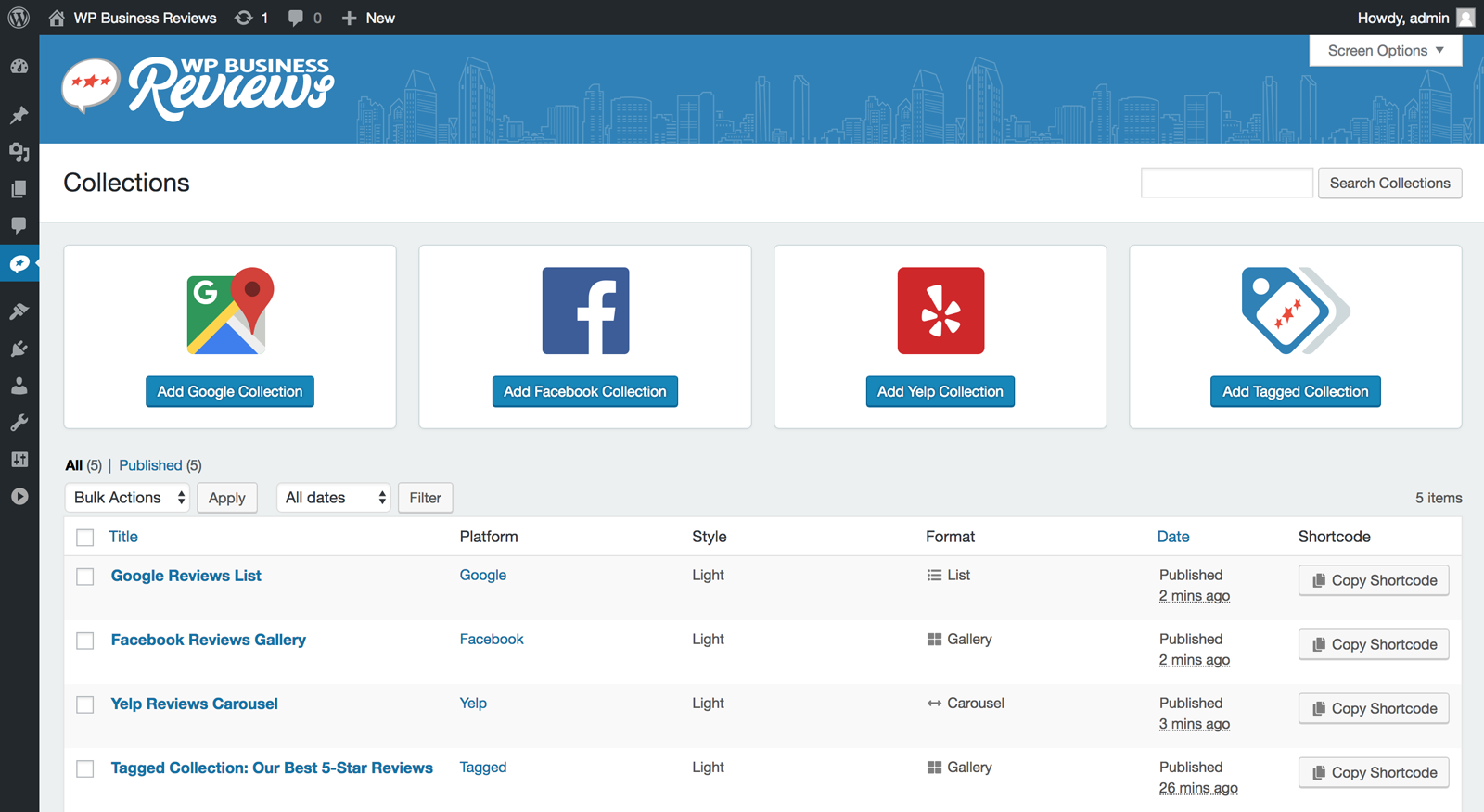
Task: Check the Facebook Reviews Gallery row checkbox
Action: [85, 641]
